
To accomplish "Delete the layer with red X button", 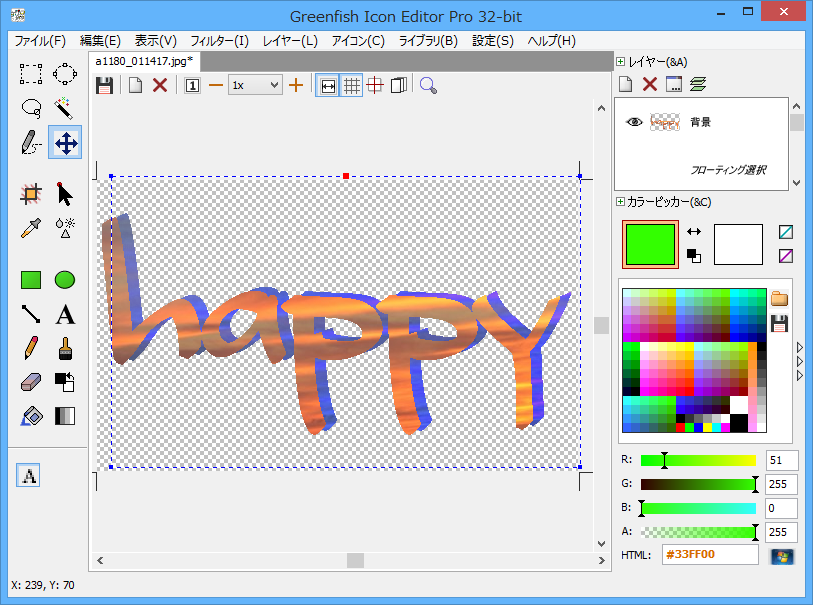I will [x=650, y=85].
